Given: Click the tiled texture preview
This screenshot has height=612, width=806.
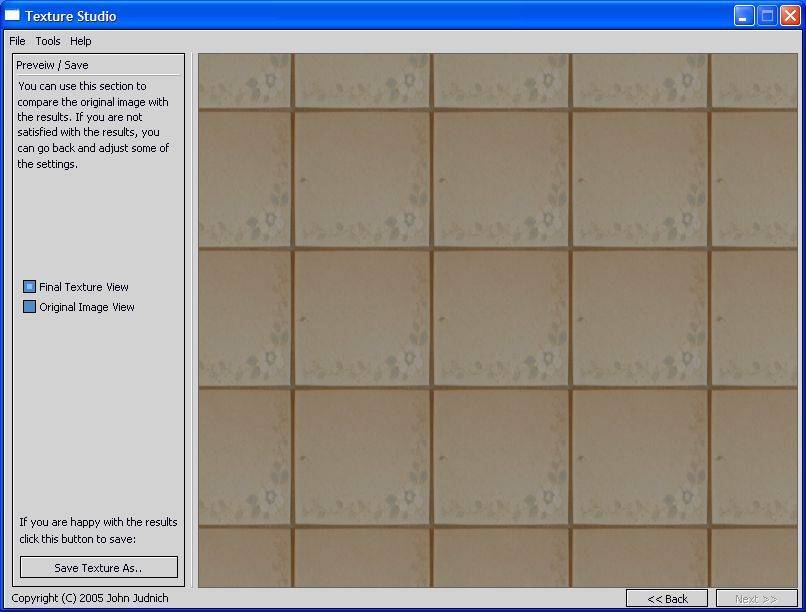Looking at the screenshot, I should coord(495,320).
